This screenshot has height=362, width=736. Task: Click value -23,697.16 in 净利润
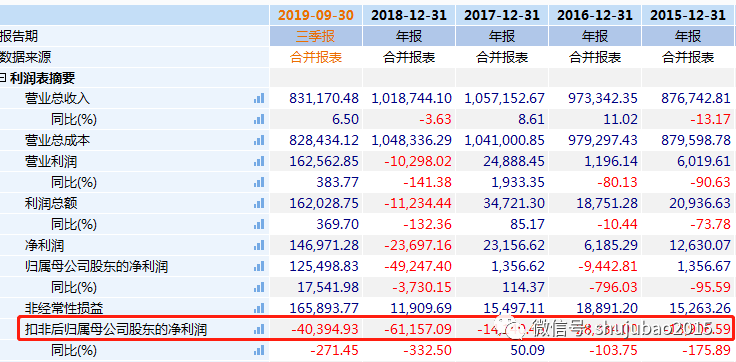[x=418, y=245]
